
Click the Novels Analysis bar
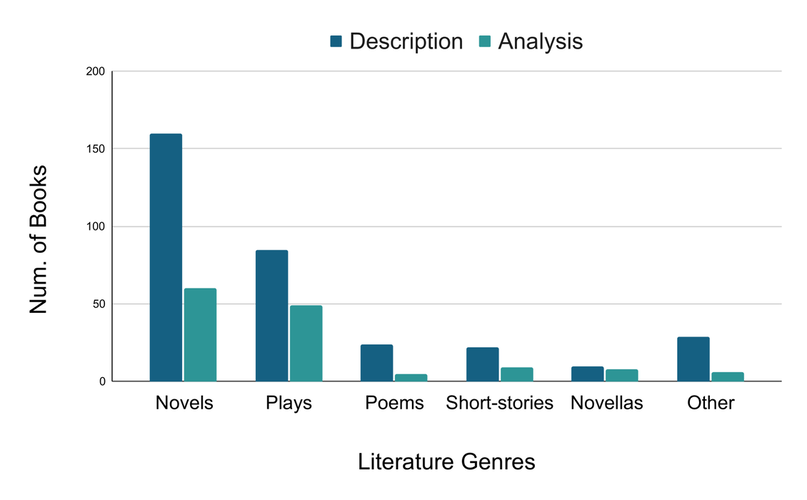(200, 335)
